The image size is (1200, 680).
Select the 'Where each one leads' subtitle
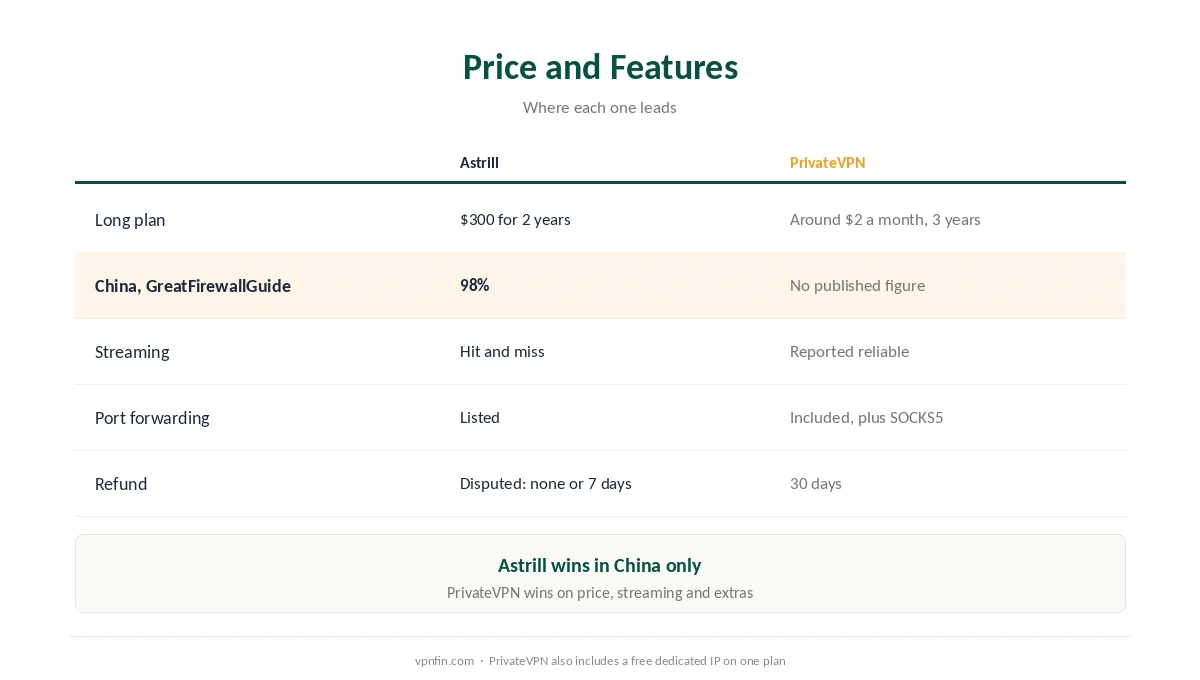coord(600,107)
